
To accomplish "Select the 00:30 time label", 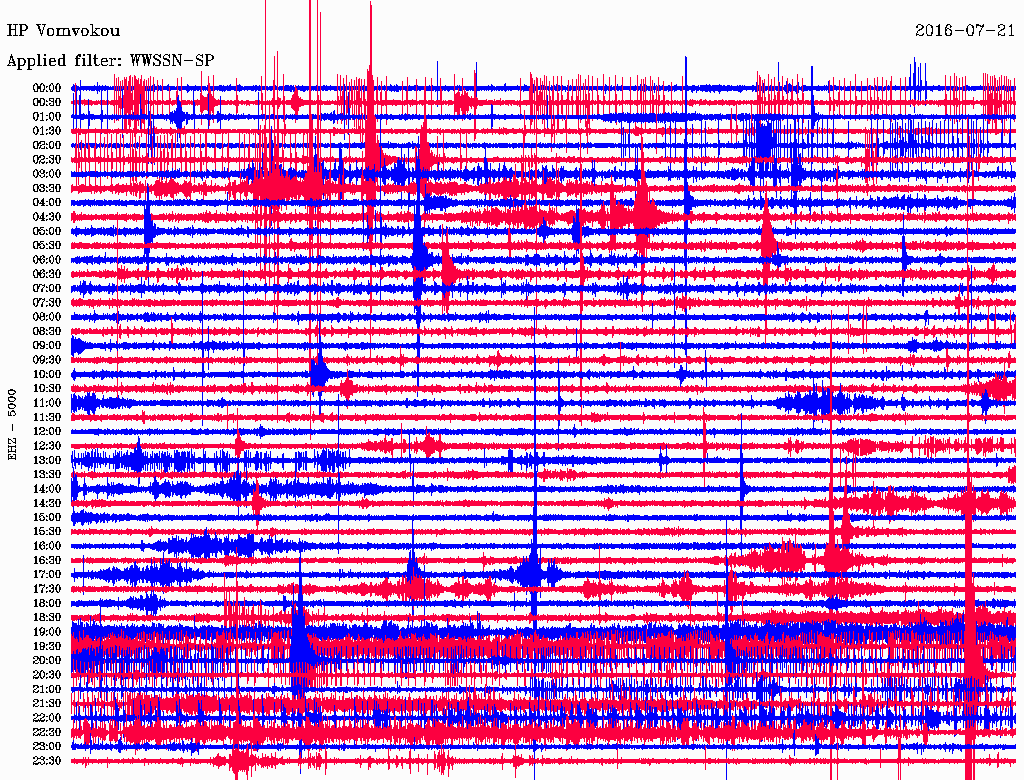I will pos(47,102).
